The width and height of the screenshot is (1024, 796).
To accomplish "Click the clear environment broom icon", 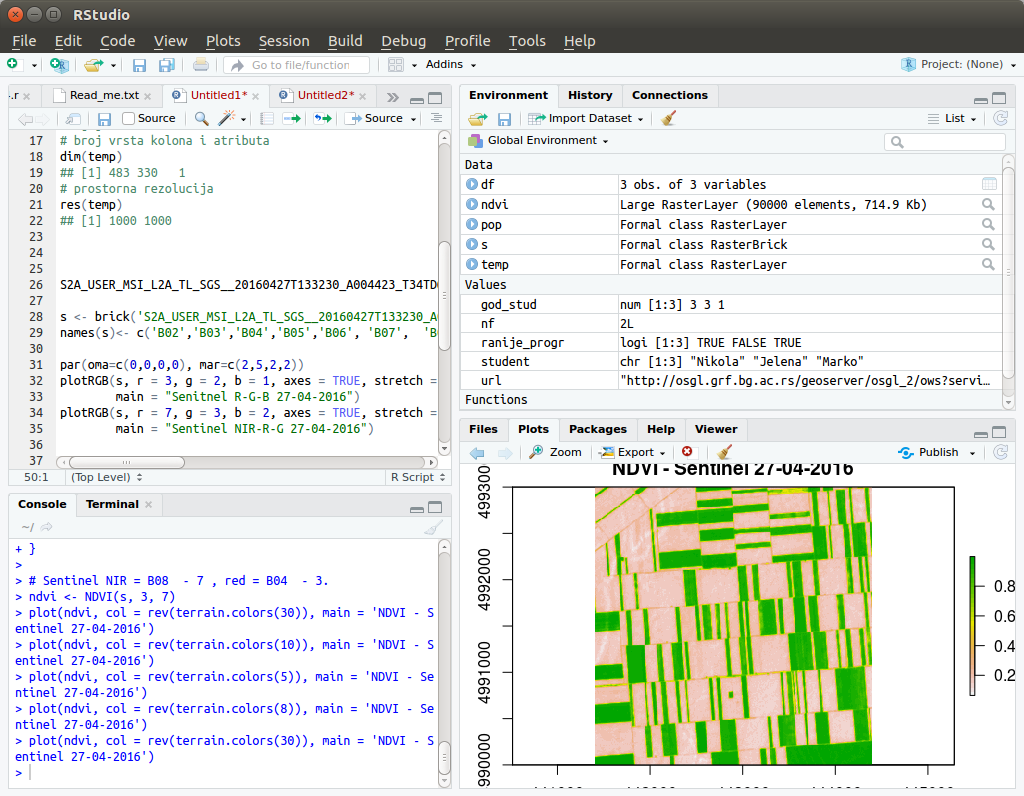I will [x=669, y=118].
